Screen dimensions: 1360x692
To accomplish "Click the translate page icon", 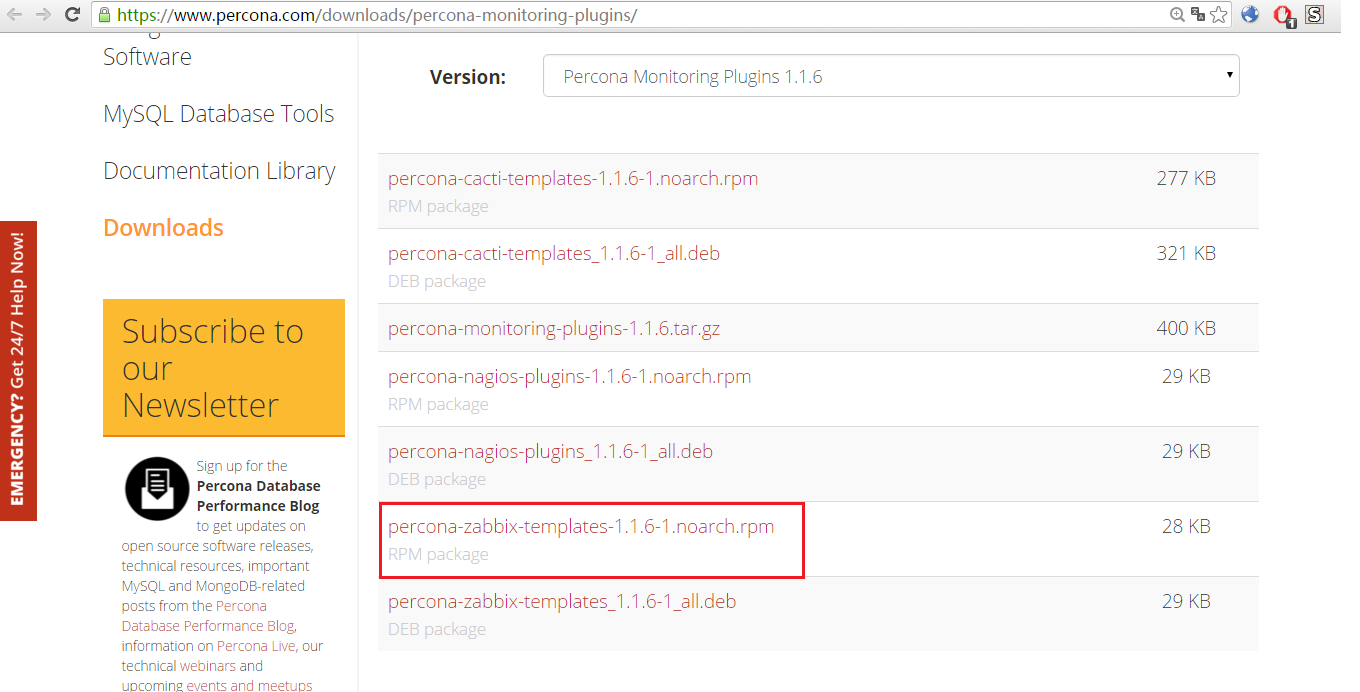I will (1198, 15).
